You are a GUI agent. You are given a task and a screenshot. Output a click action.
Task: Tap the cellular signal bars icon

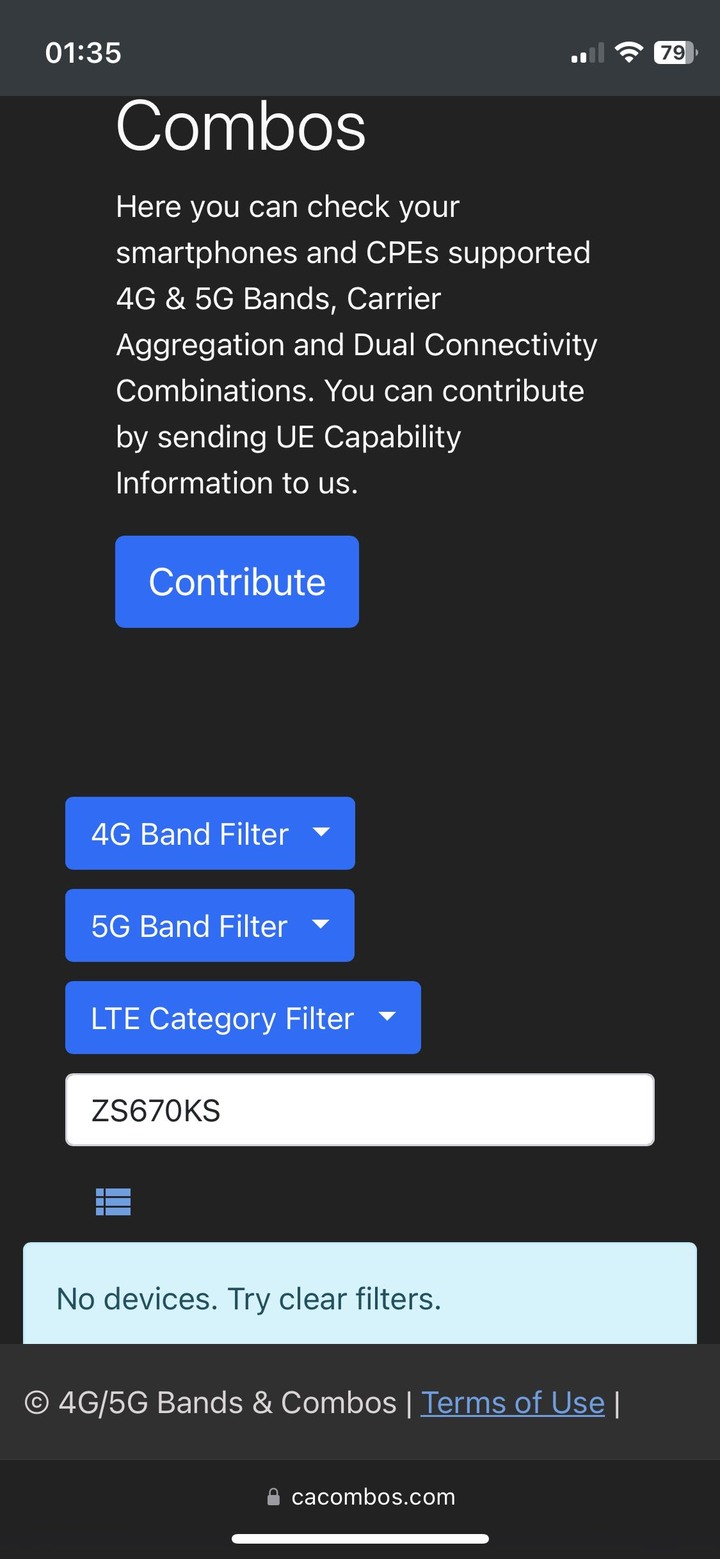(x=587, y=54)
